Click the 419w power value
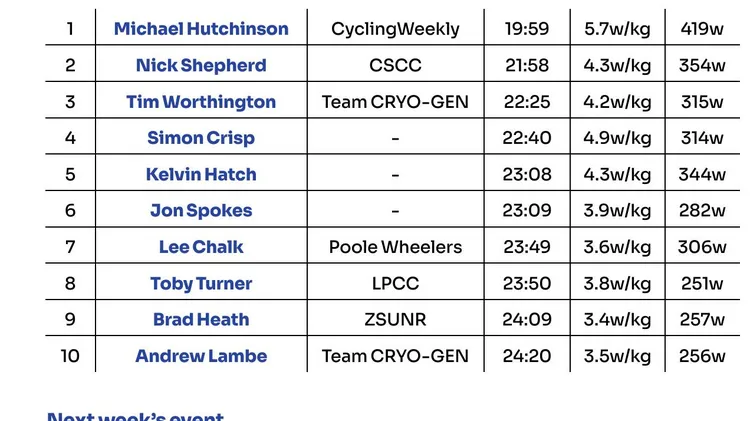Image resolution: width=750 pixels, height=421 pixels. pos(702,29)
